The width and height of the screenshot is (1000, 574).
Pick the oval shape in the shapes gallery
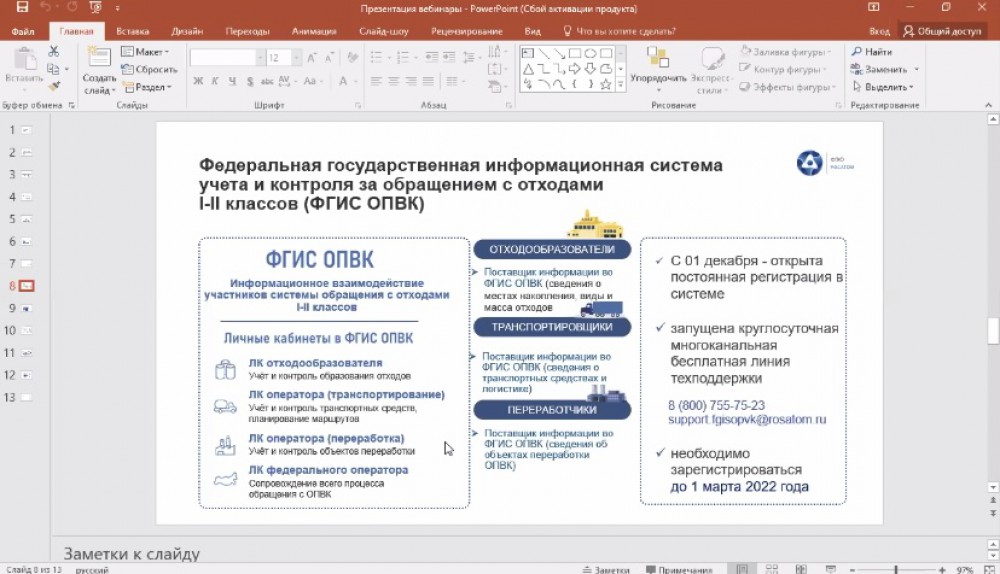pyautogui.click(x=590, y=54)
